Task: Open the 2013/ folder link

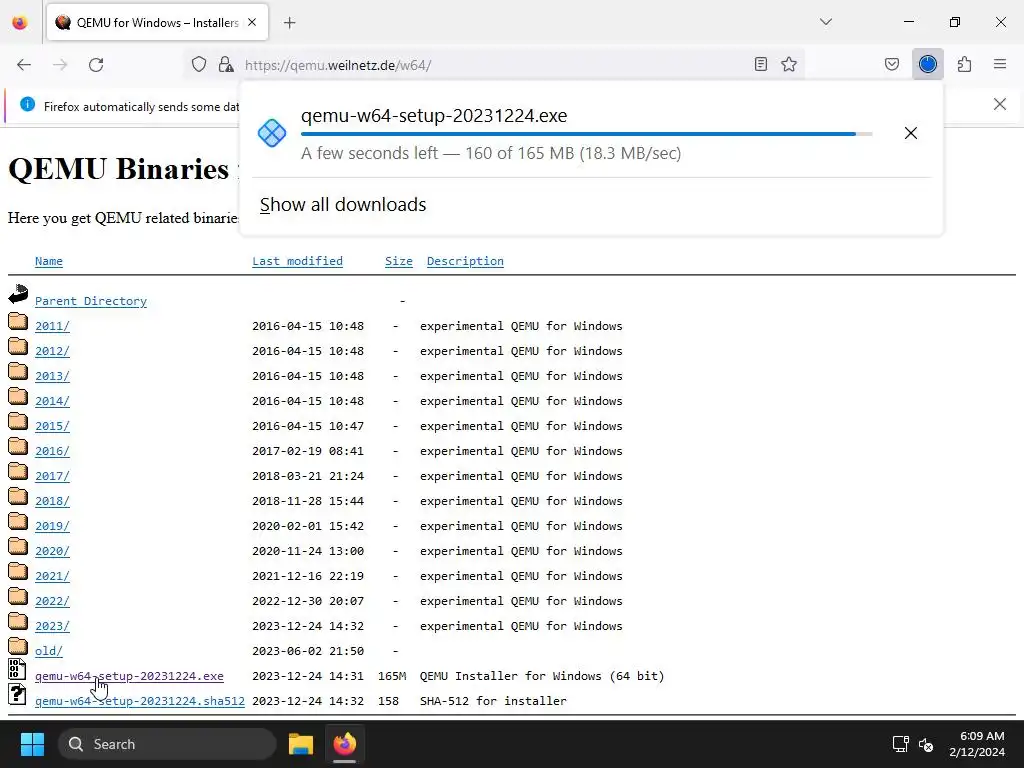Action: click(x=52, y=376)
